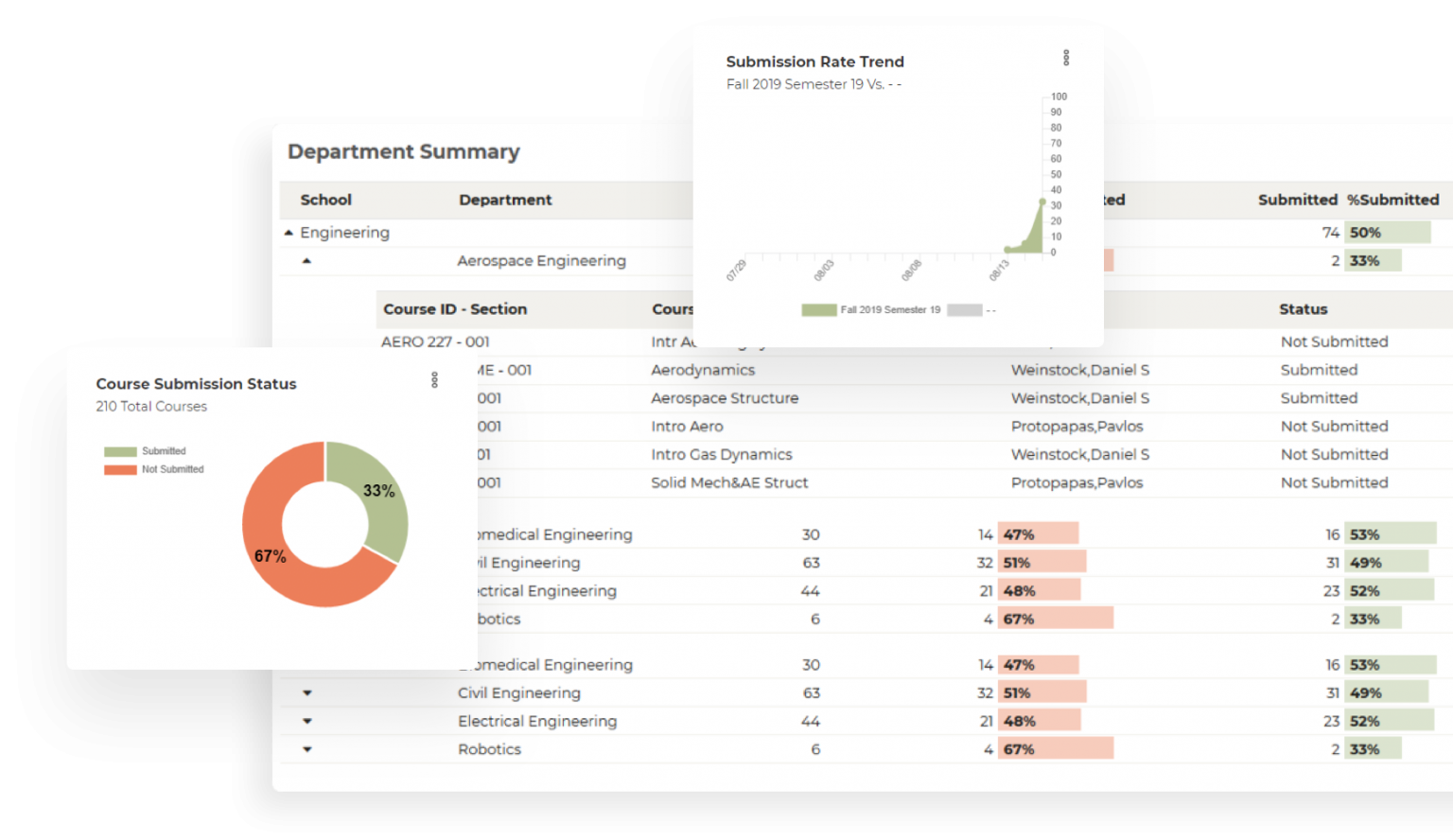Sort by the %Submitted column header
This screenshot has height=840, width=1453.
1392,200
